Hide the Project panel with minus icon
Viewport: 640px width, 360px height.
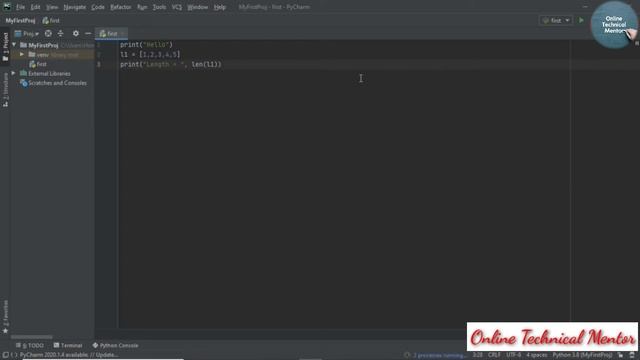click(88, 33)
